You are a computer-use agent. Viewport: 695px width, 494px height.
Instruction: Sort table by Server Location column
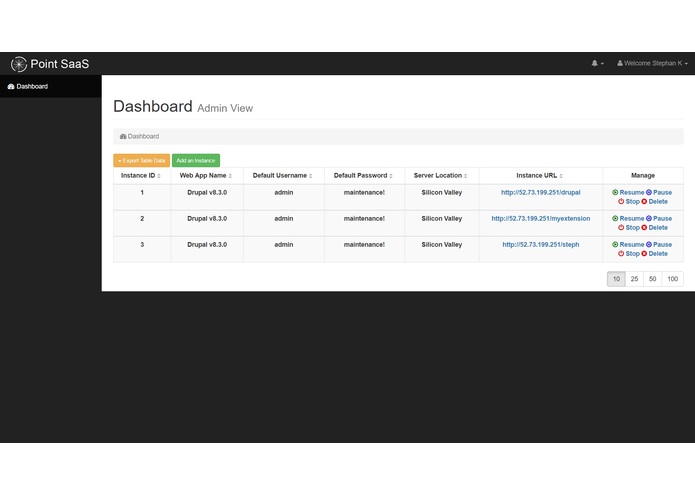(x=441, y=175)
